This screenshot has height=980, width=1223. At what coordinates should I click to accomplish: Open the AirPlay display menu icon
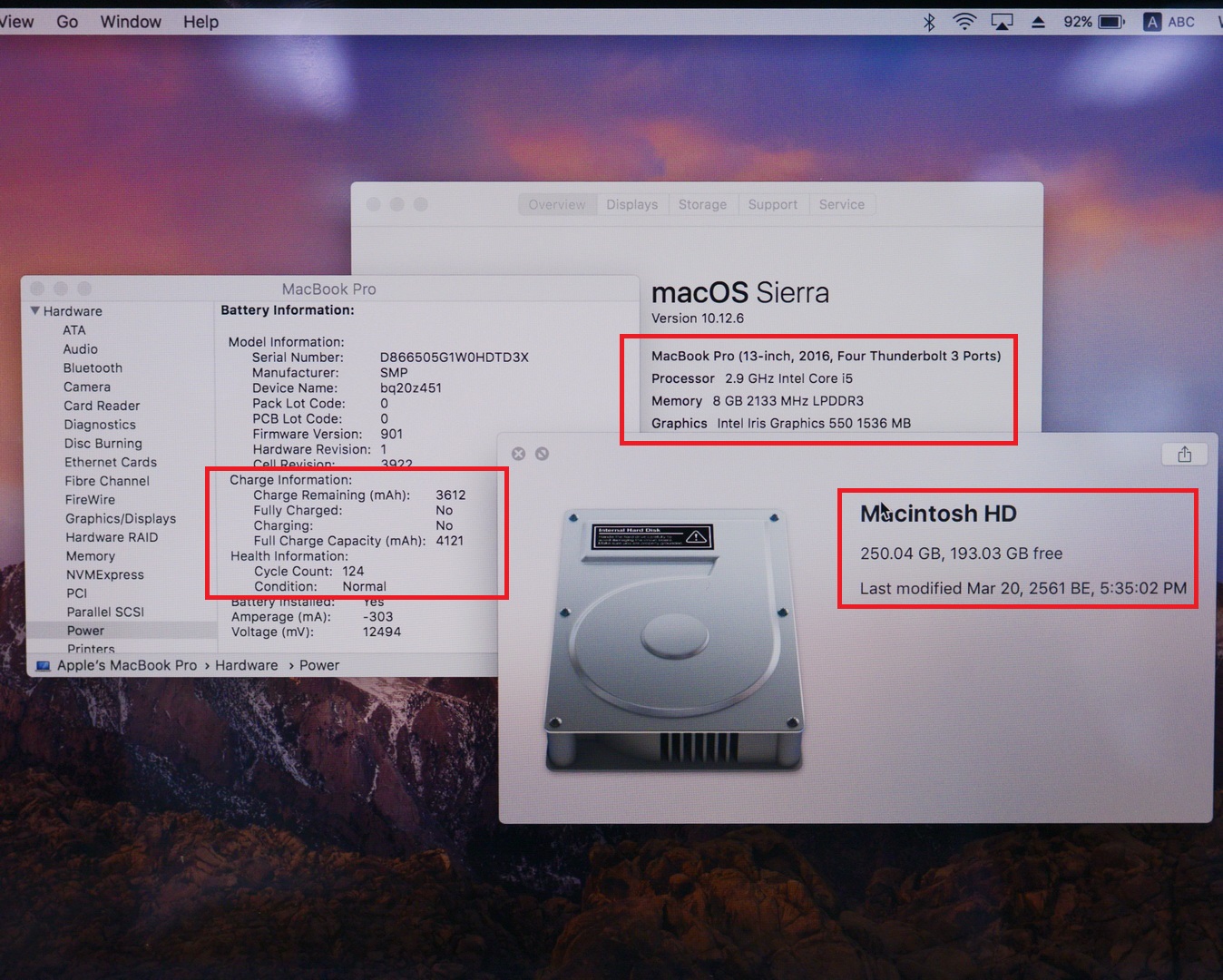pyautogui.click(x=1002, y=22)
